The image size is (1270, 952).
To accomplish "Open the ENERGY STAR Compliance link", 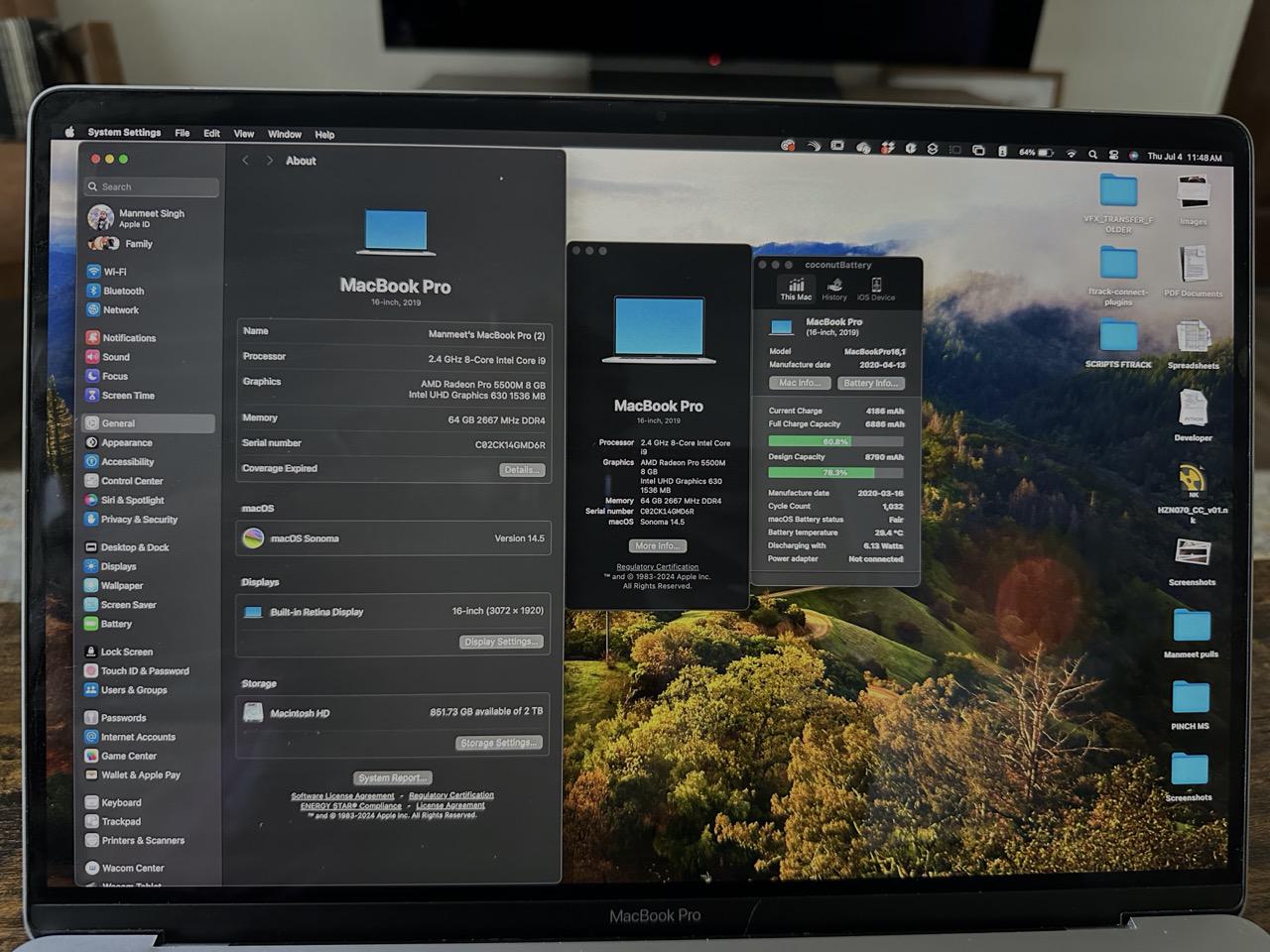I will pos(351,806).
